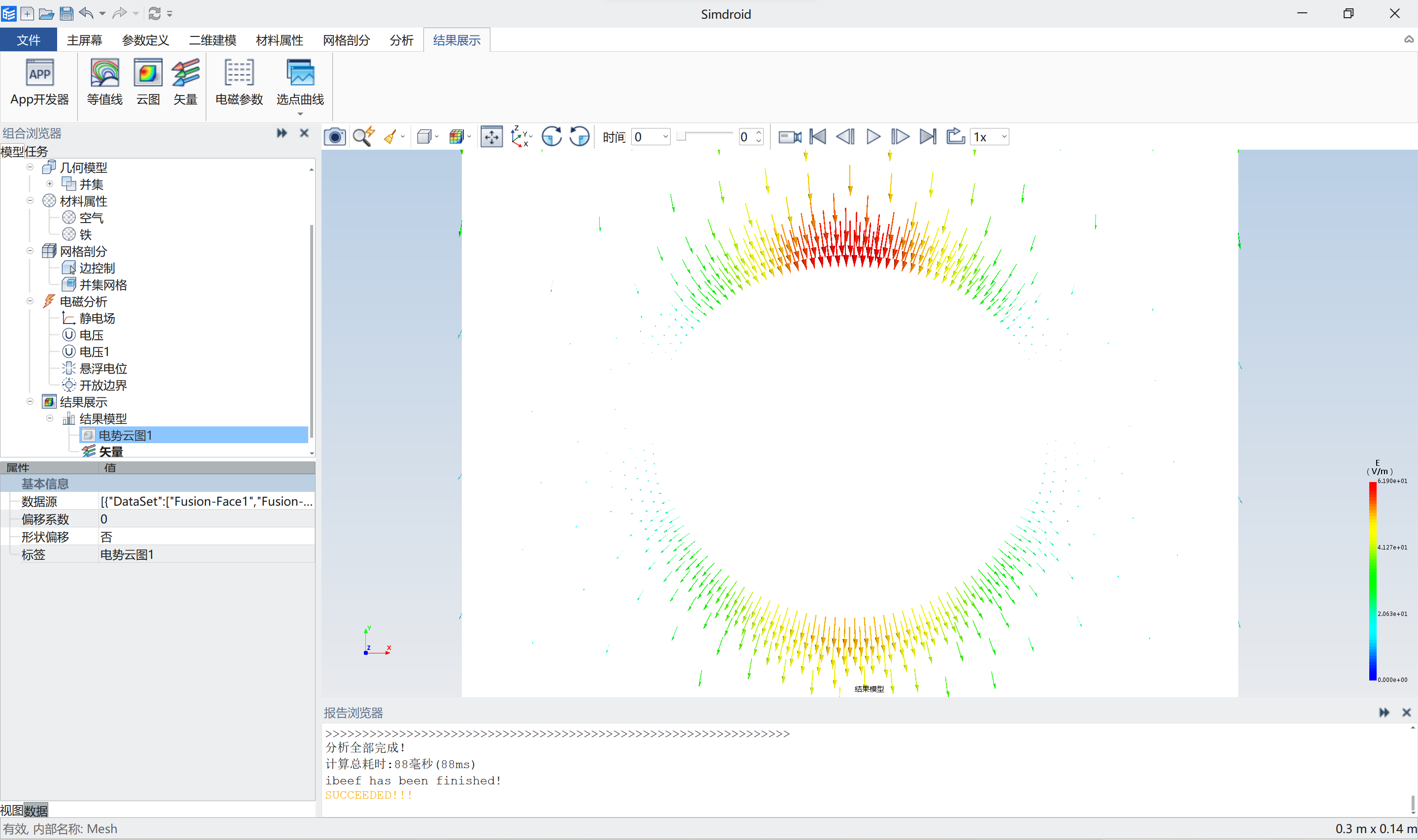Click the broom clear icon
This screenshot has width=1418, height=840.
pyautogui.click(x=390, y=136)
